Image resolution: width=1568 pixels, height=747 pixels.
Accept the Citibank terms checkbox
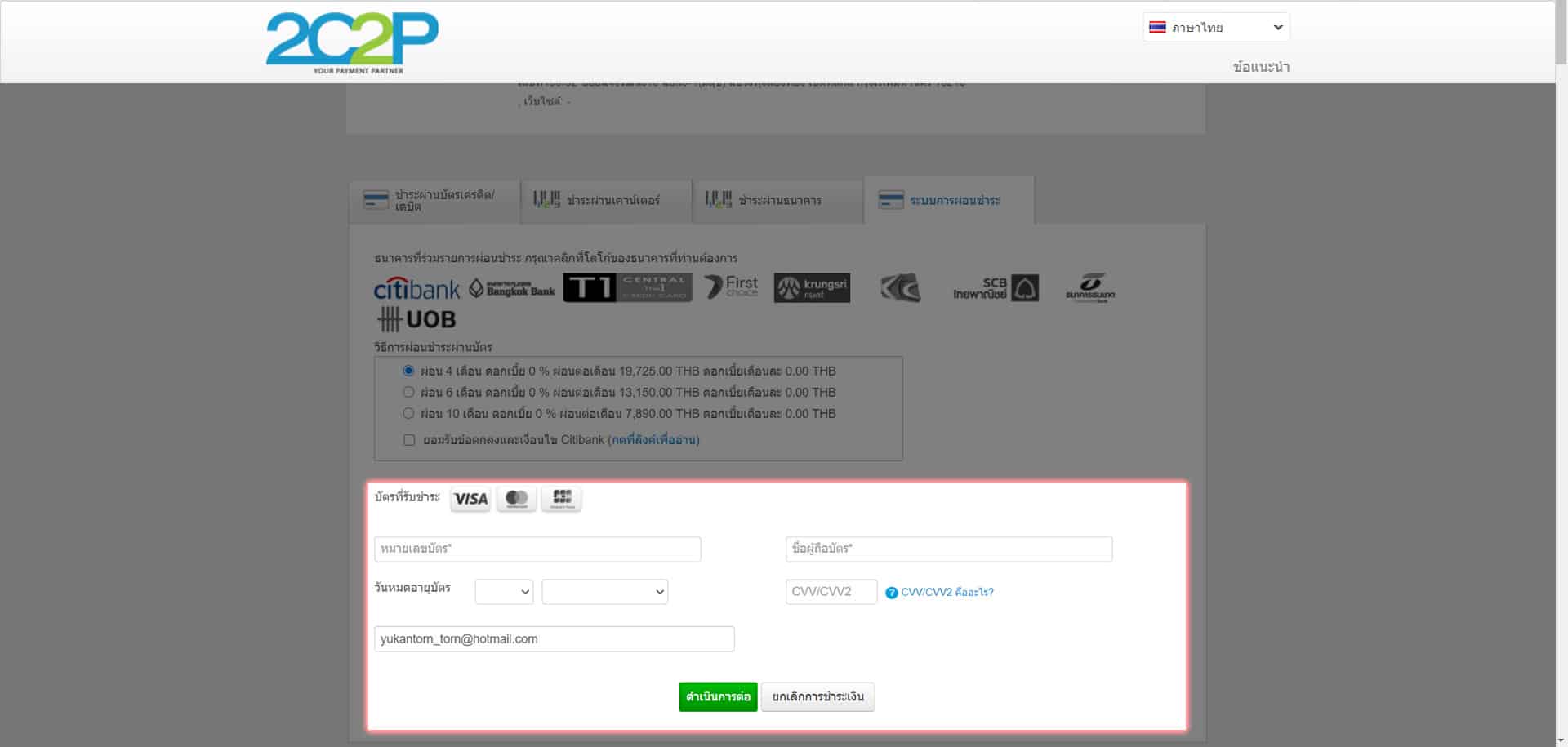click(409, 440)
